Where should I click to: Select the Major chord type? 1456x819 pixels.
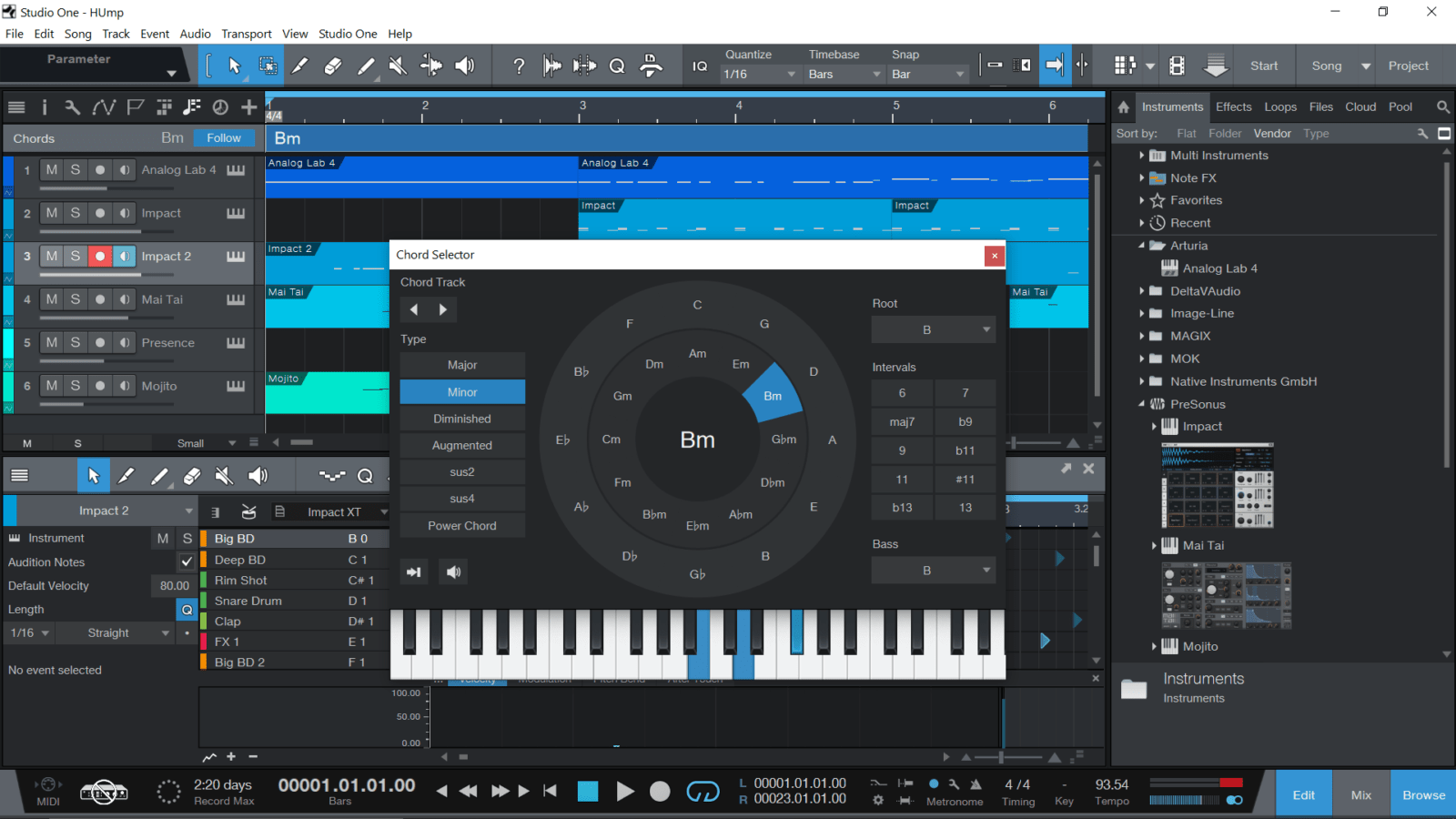[x=462, y=365]
